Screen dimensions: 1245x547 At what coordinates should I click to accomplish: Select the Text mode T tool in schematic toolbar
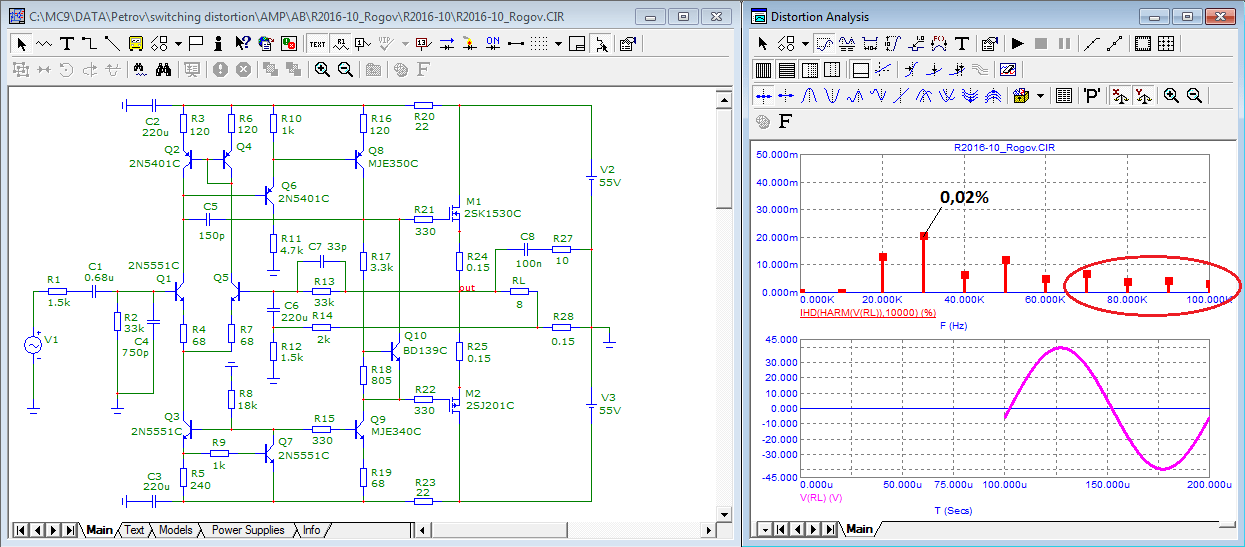click(67, 44)
